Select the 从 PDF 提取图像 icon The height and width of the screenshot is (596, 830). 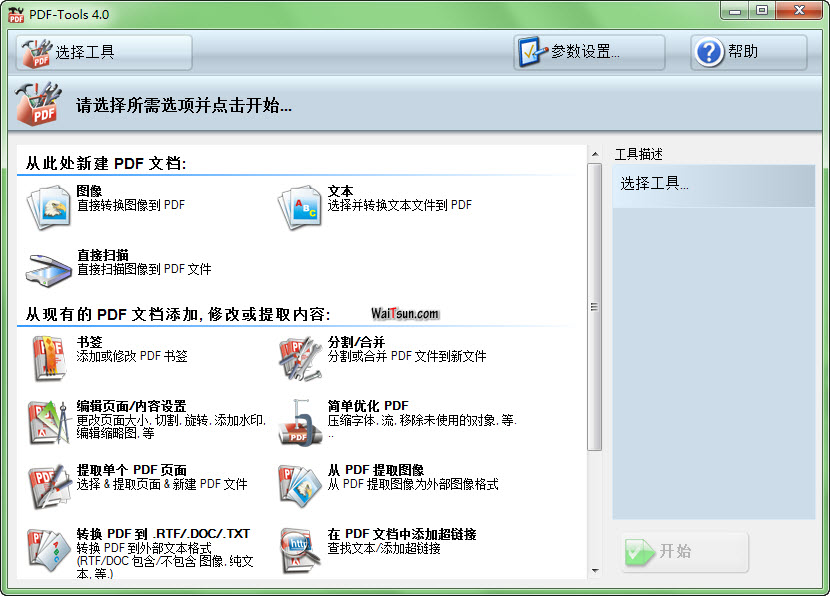[x=299, y=485]
